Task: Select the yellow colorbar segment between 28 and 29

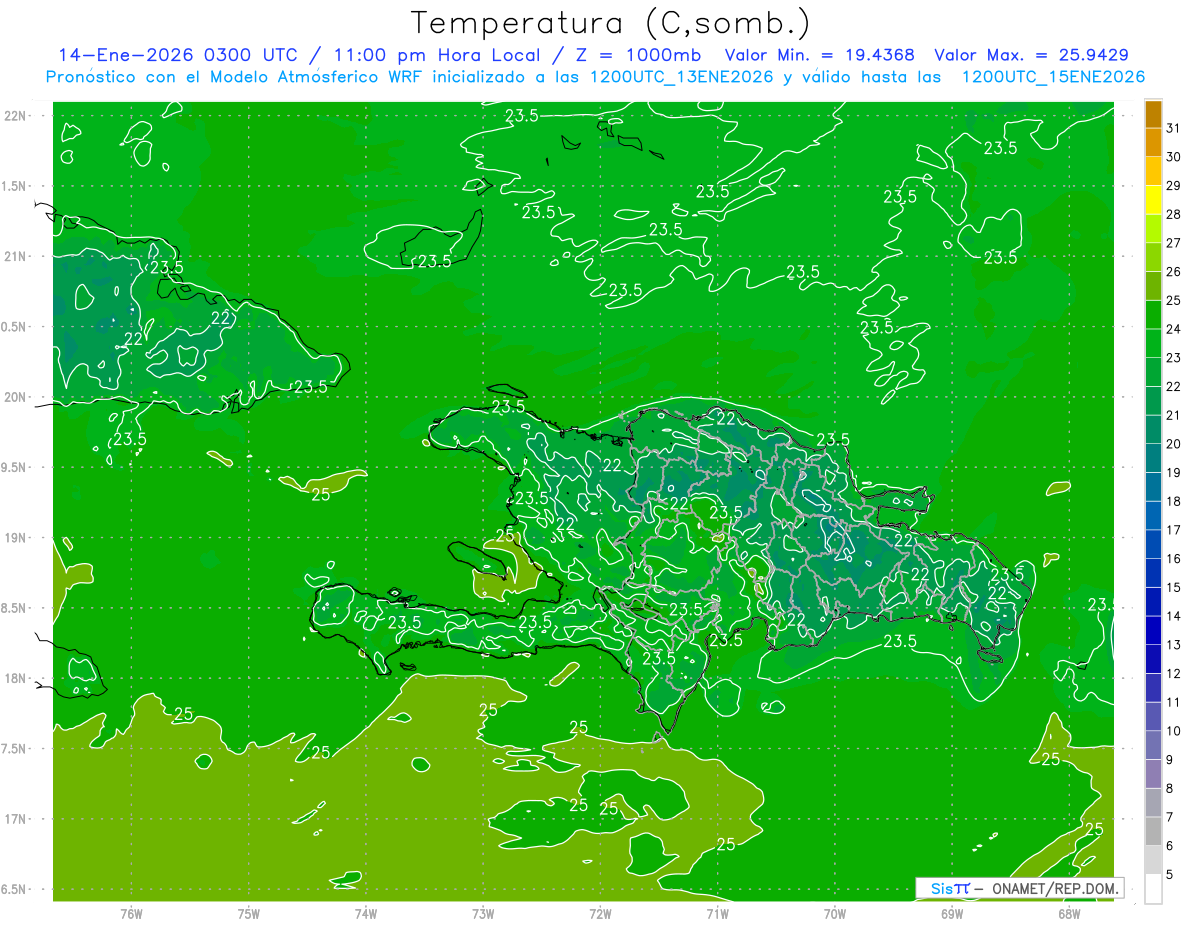Action: click(x=1153, y=200)
